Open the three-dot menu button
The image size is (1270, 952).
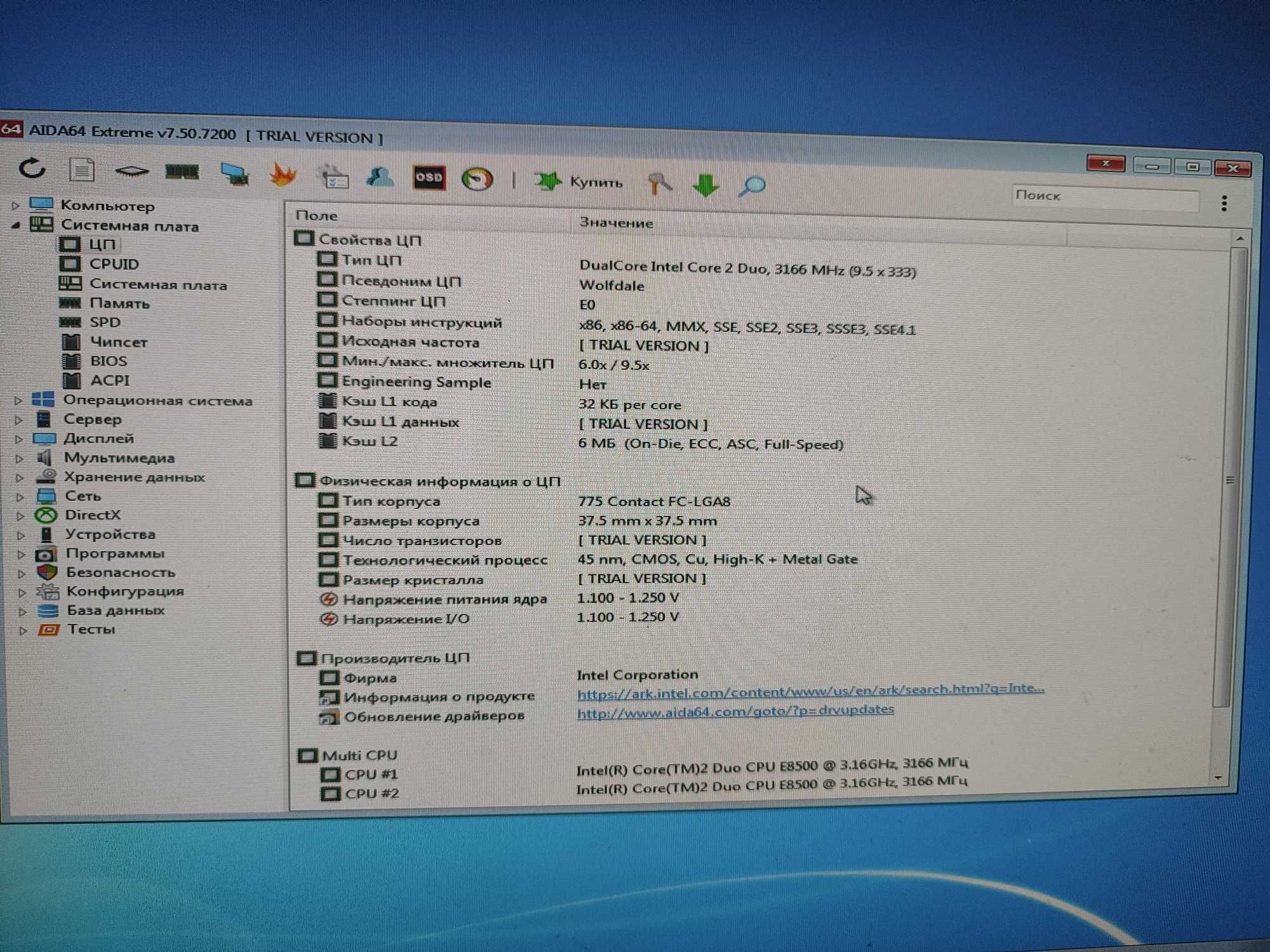[1224, 203]
